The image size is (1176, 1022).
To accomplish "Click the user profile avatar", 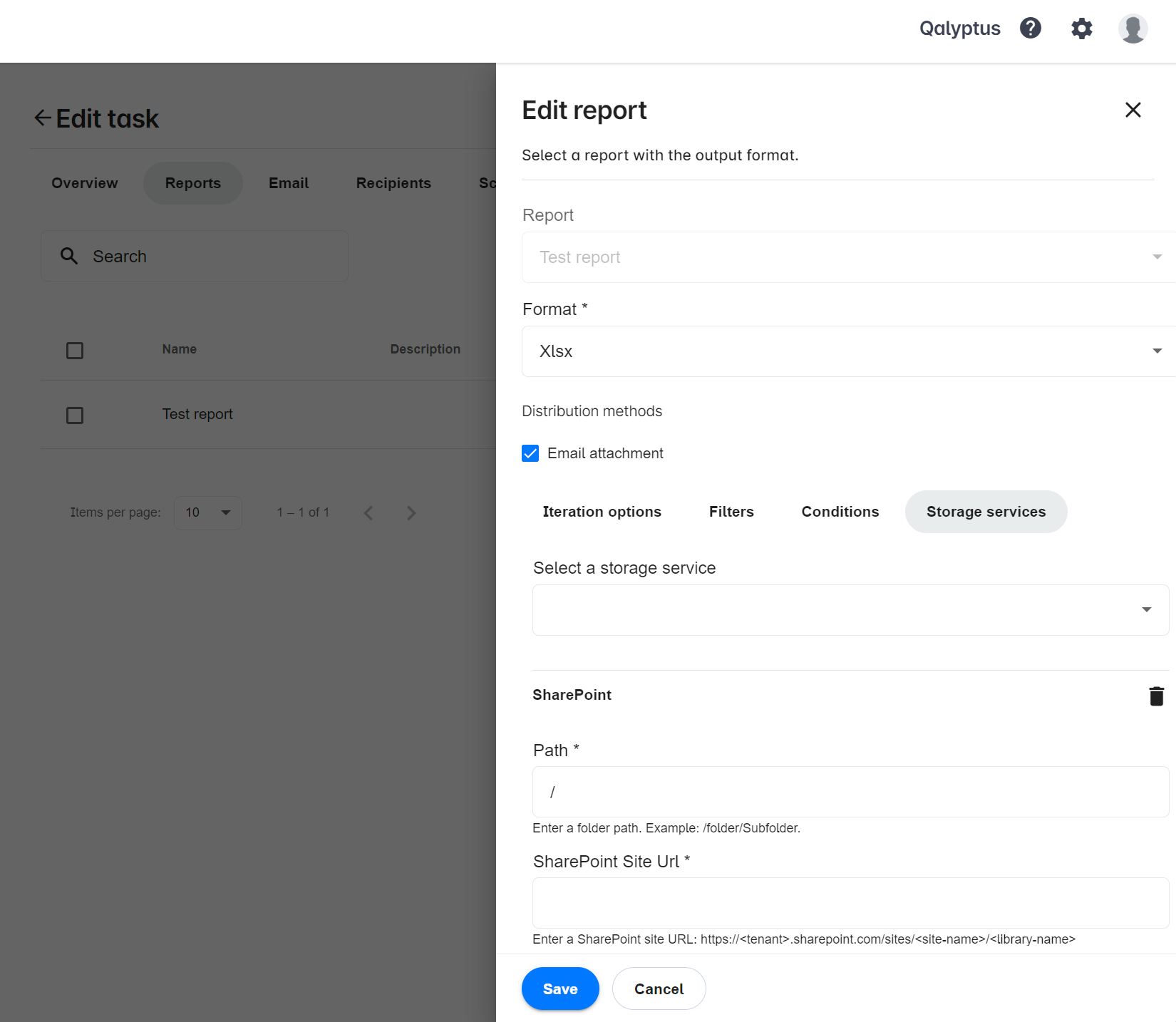I will click(1133, 29).
